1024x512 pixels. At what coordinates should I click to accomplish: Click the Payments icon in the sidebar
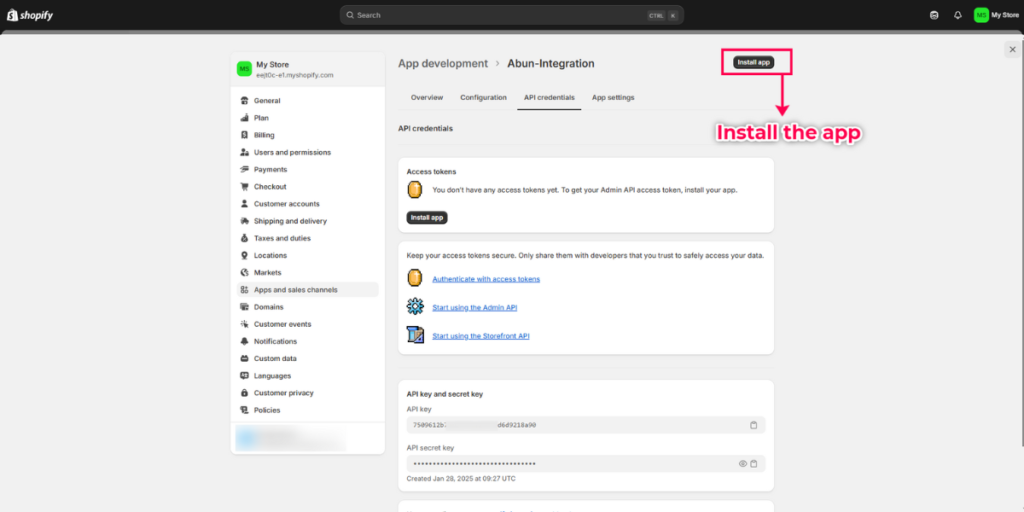pyautogui.click(x=244, y=169)
